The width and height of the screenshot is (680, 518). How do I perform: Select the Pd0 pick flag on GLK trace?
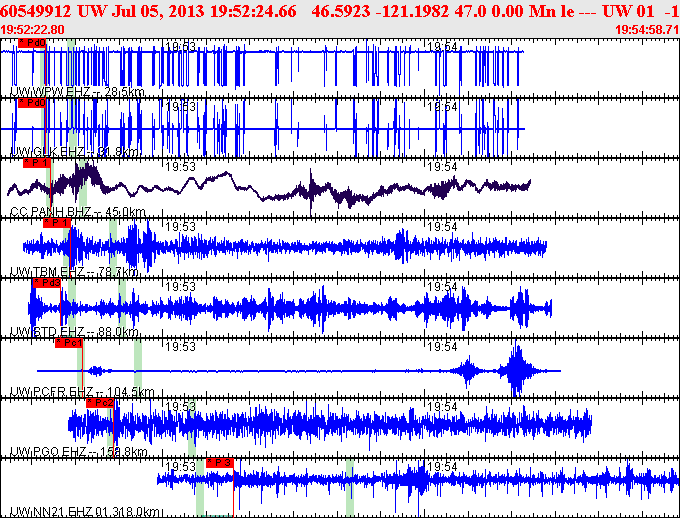(32, 103)
